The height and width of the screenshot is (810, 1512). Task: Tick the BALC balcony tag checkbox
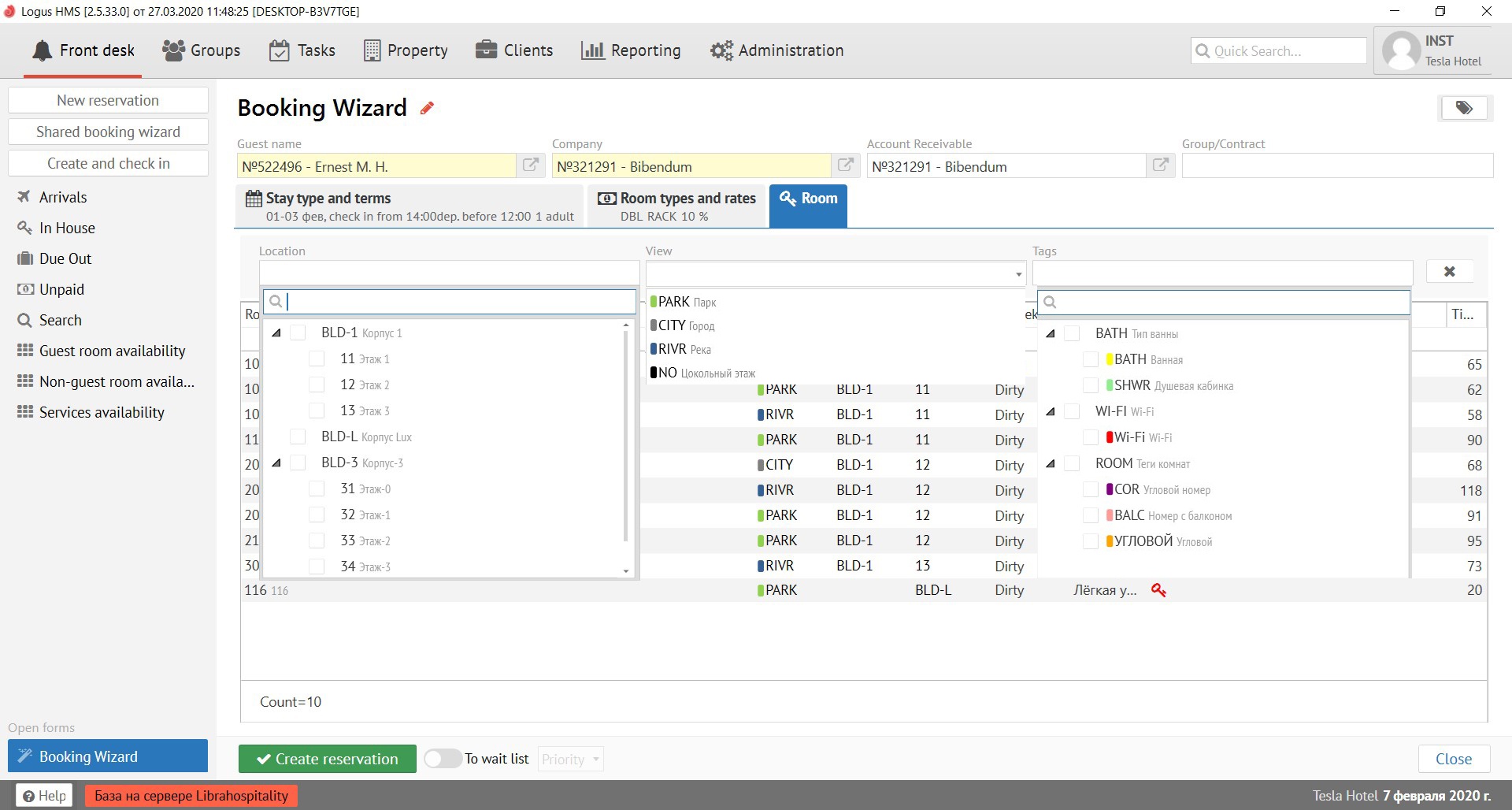point(1091,516)
